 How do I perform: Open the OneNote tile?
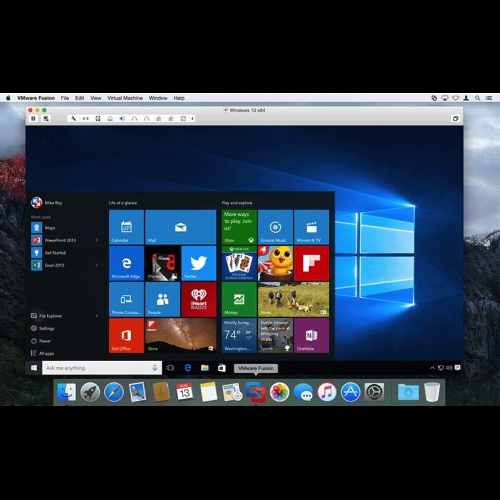311,335
